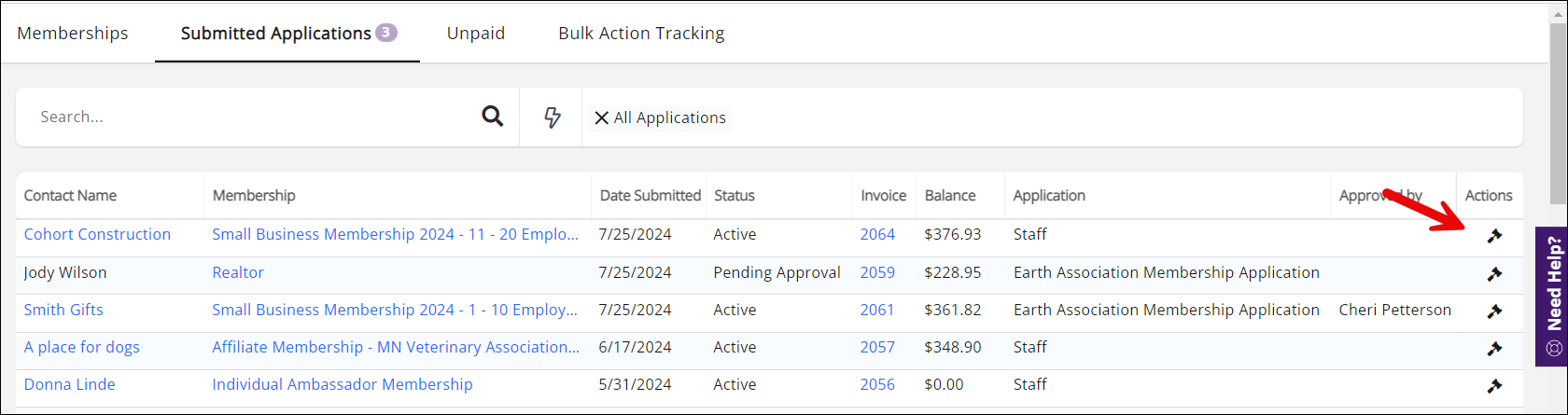1568x415 pixels.
Task: Sort by Date Submitted column header
Action: [x=650, y=195]
